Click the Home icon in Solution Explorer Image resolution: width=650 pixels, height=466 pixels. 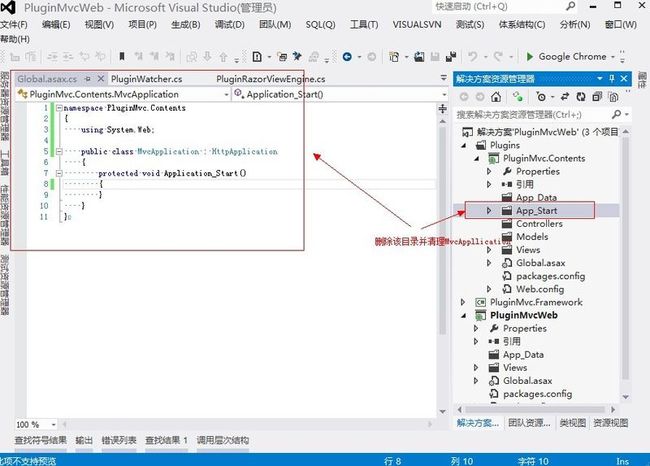tap(496, 97)
